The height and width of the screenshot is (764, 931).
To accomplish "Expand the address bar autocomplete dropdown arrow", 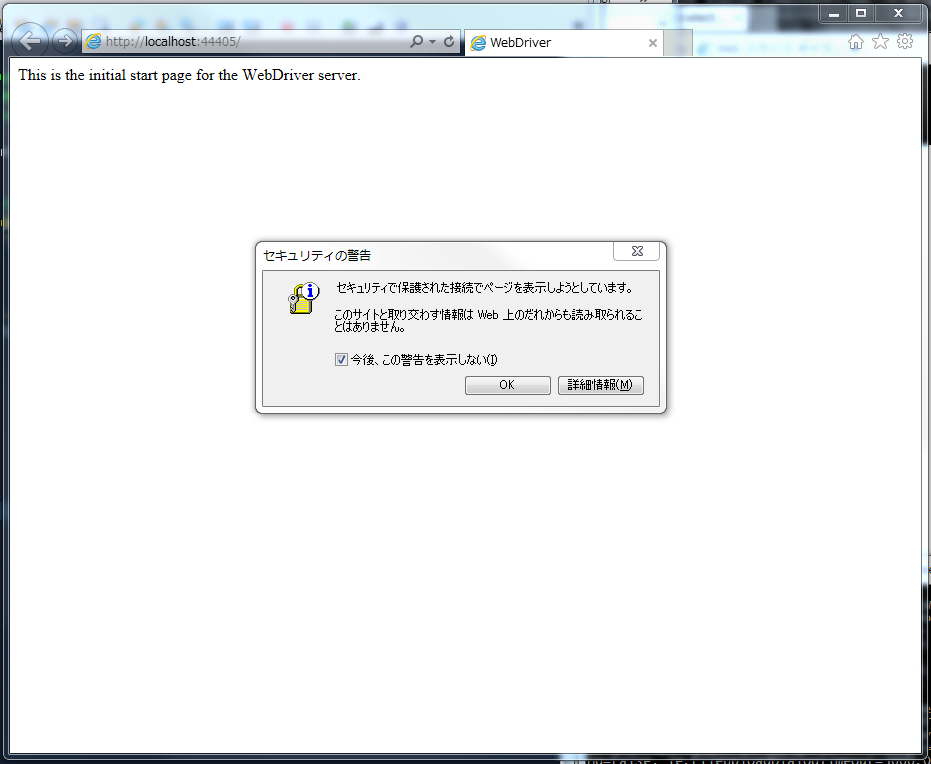I will [432, 42].
